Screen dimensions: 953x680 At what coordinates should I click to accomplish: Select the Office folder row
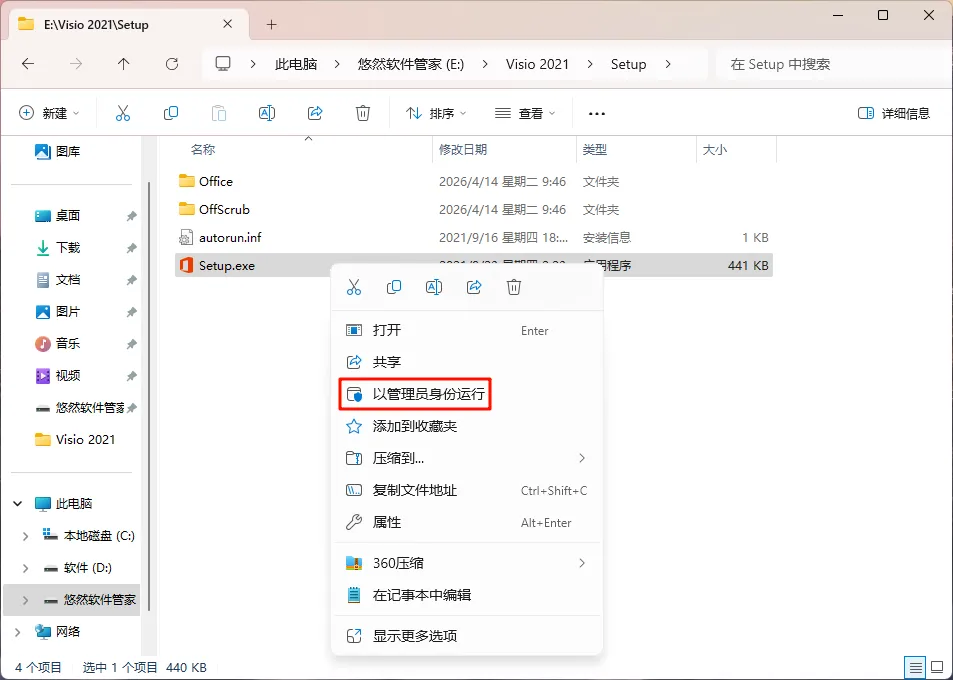click(x=473, y=182)
